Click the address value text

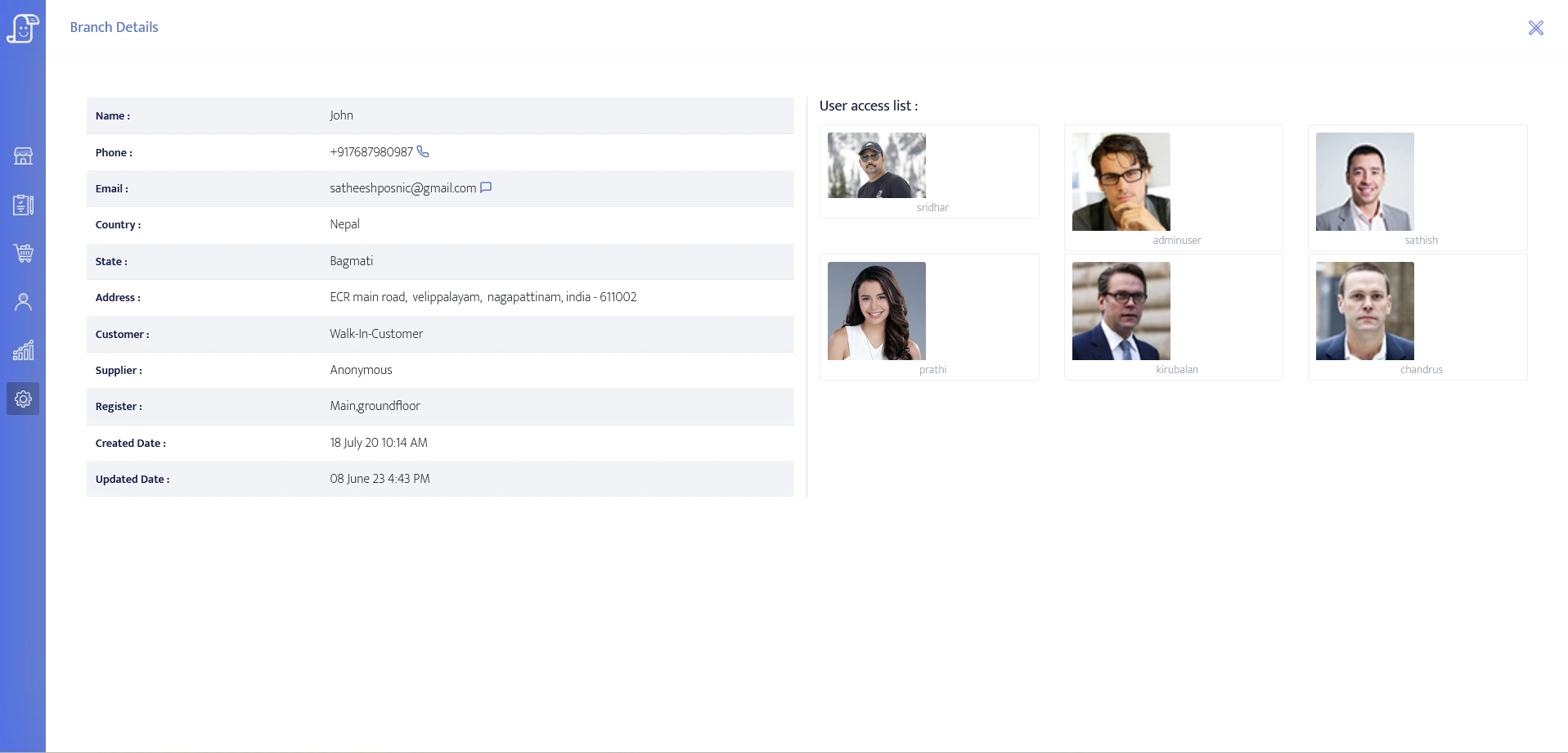483,297
